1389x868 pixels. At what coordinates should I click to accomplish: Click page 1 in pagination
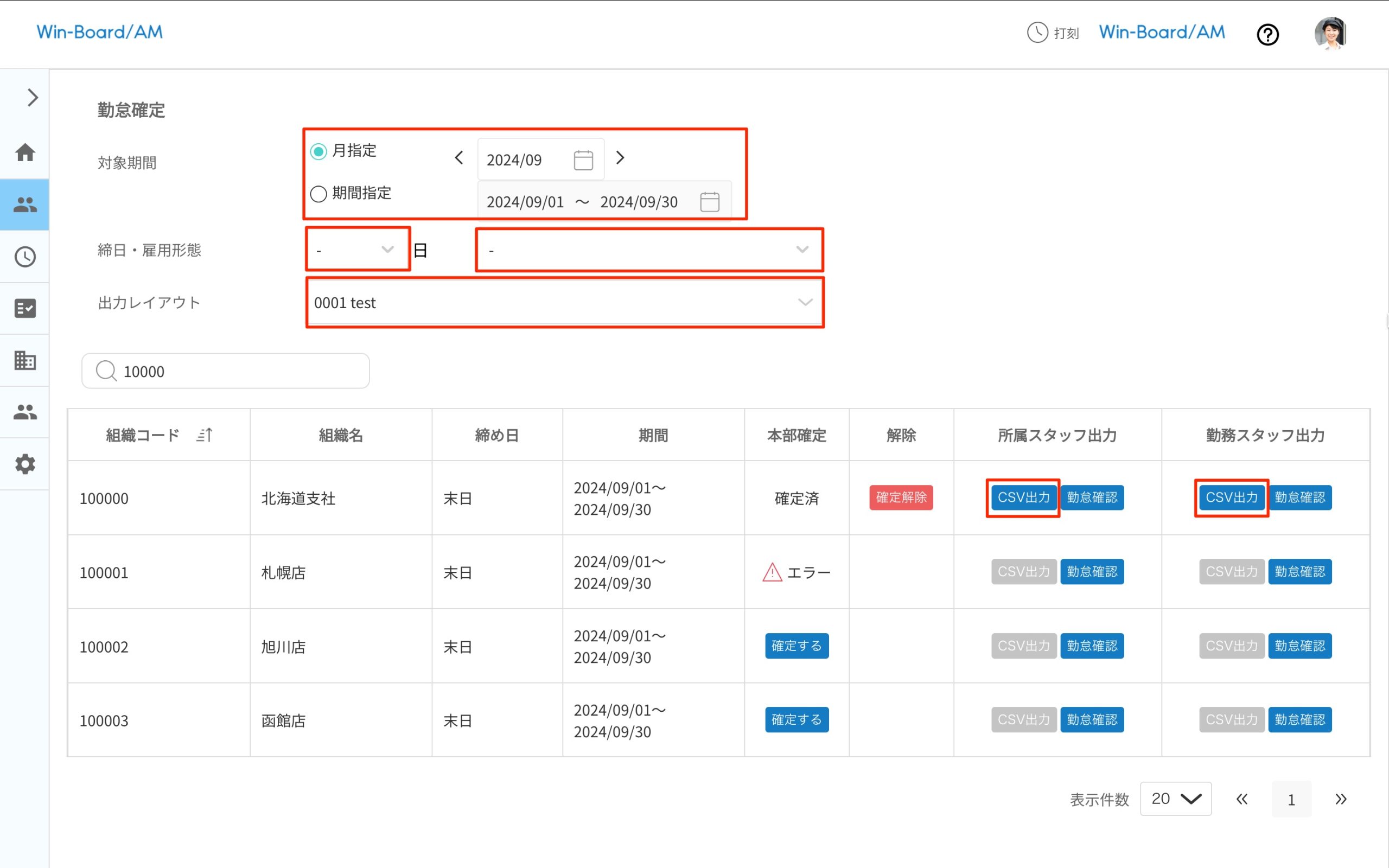(1291, 799)
